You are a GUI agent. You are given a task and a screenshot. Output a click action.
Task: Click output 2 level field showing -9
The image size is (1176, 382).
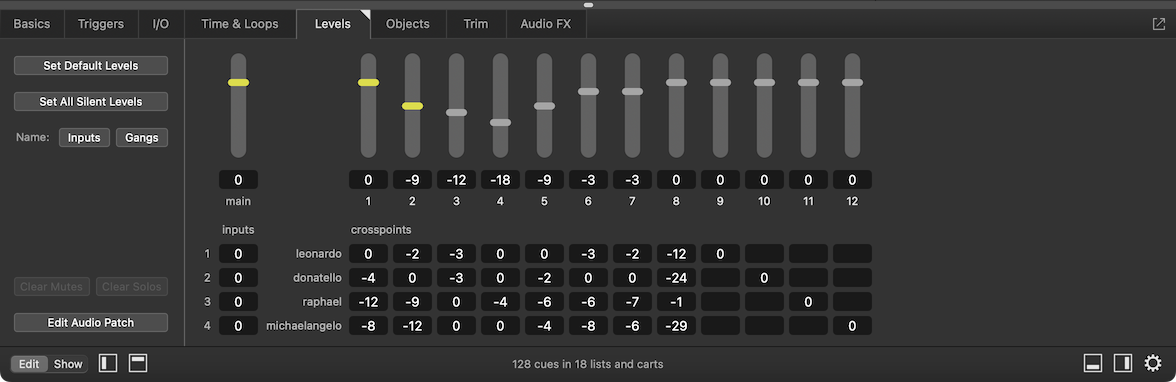tap(412, 180)
